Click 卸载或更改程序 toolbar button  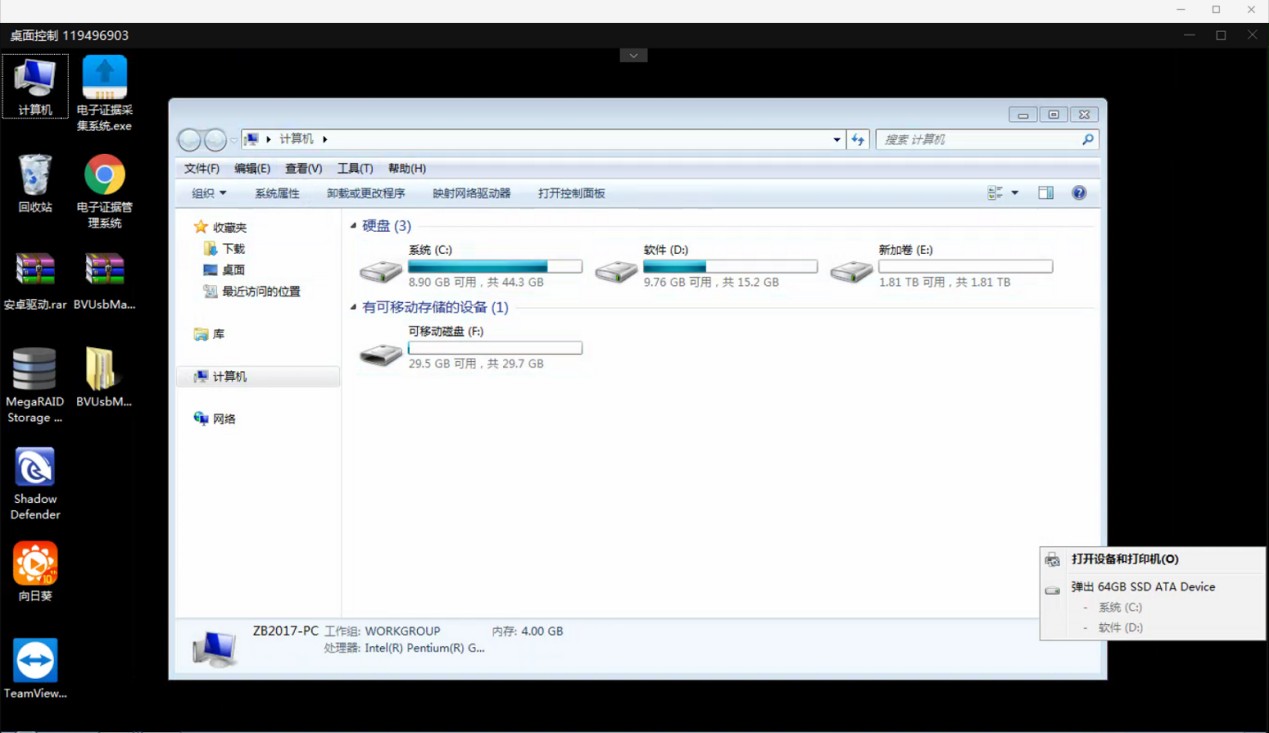[x=366, y=193]
